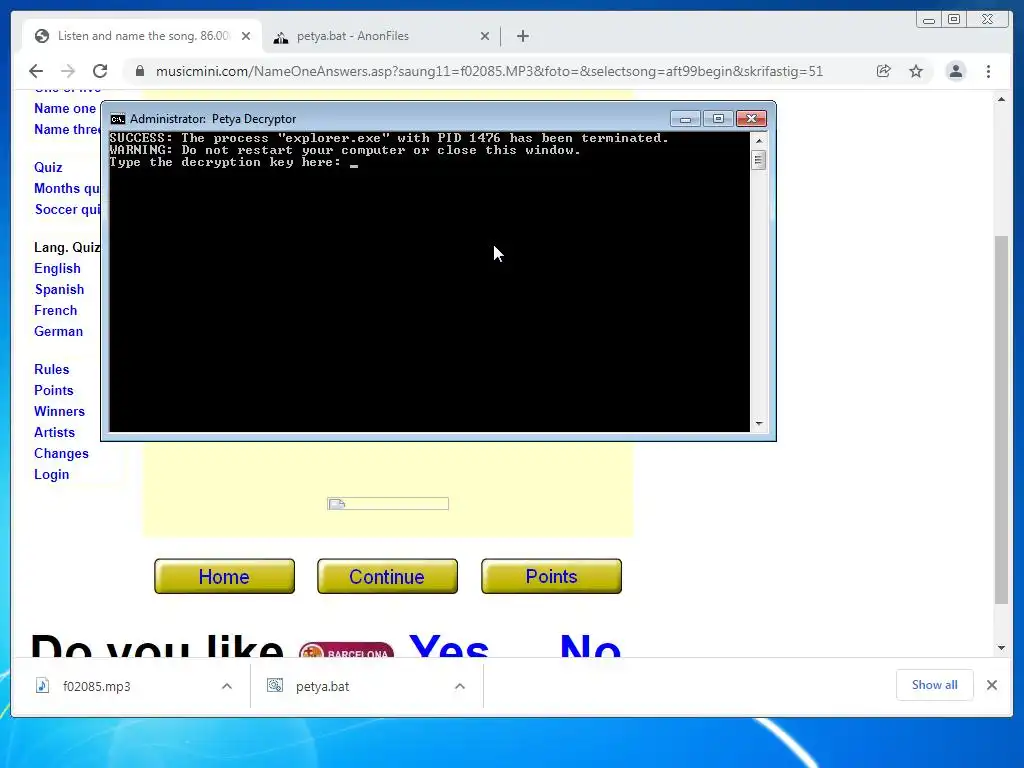Expand options chevron for f02085.mp3
Viewport: 1024px width, 768px height.
coord(227,686)
